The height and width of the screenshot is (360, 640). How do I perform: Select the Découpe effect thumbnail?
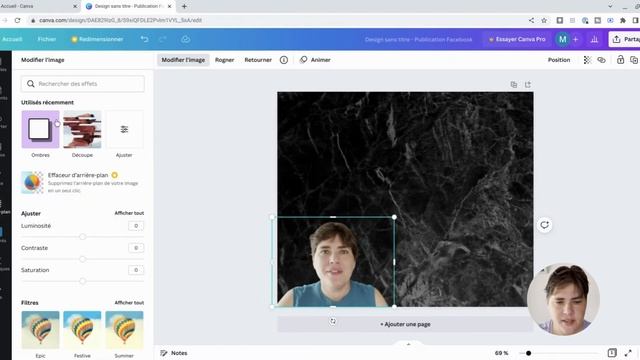(x=82, y=129)
